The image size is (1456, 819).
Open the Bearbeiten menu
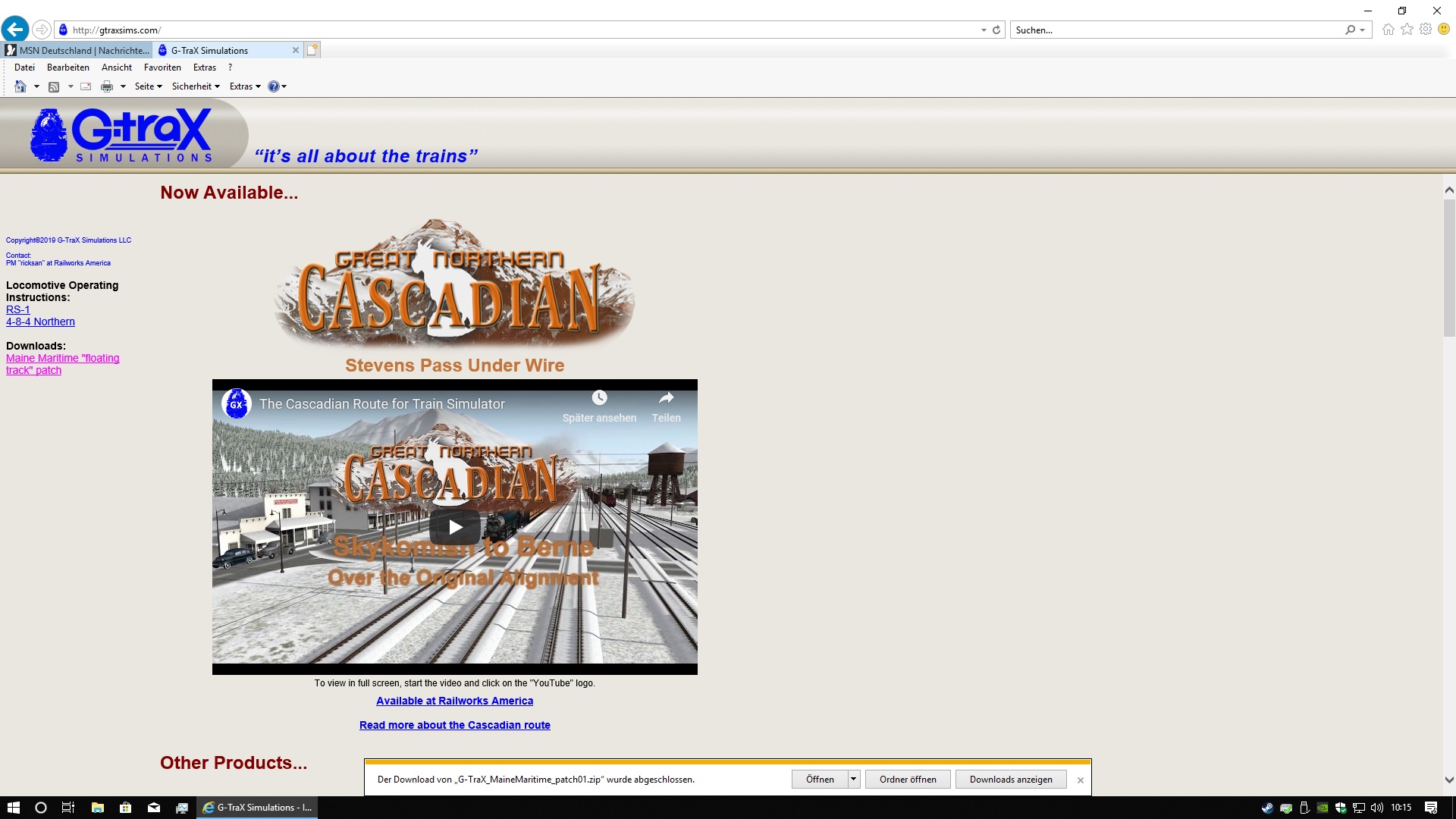coord(68,67)
